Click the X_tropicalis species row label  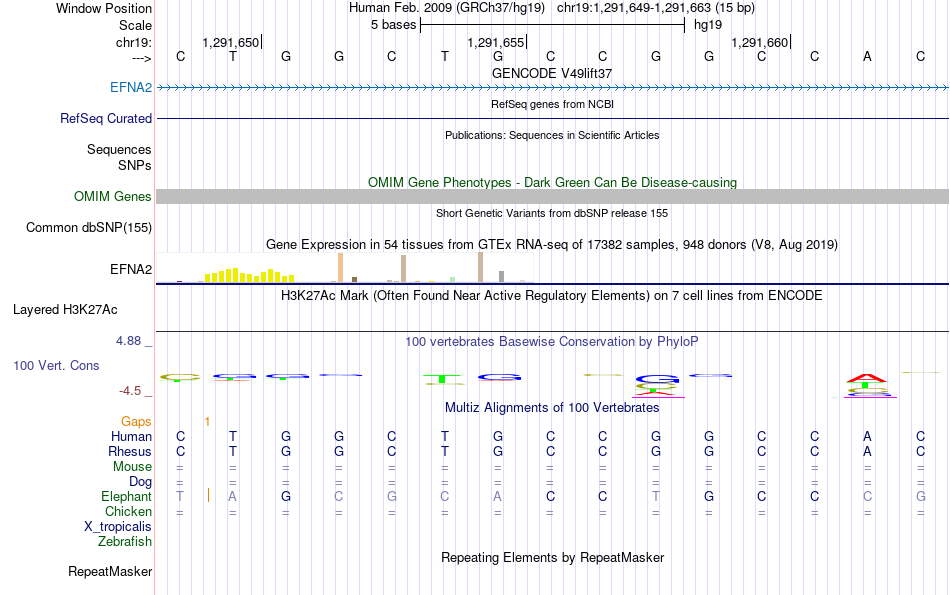(x=118, y=527)
